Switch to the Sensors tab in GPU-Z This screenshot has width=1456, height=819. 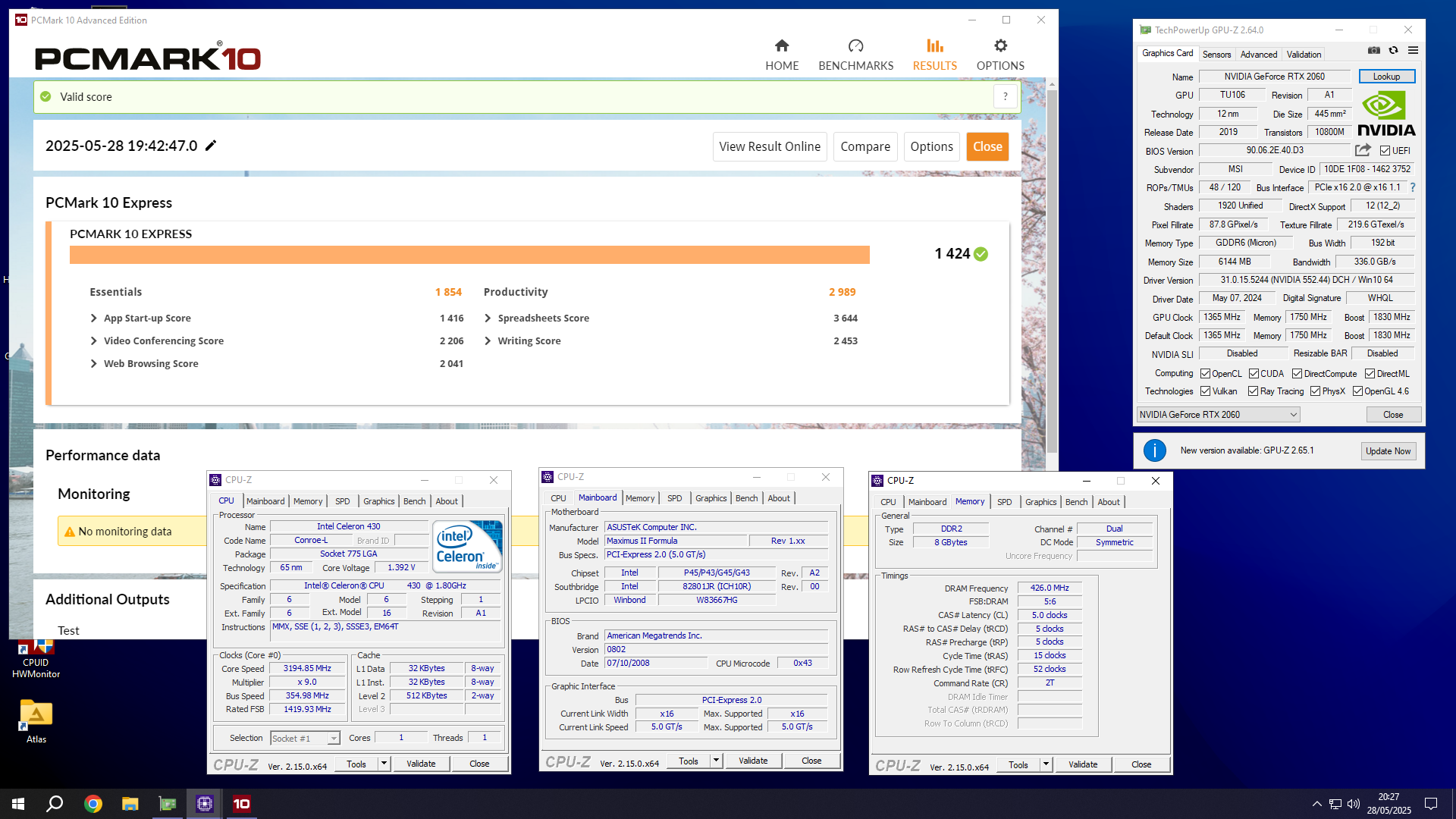point(1216,55)
